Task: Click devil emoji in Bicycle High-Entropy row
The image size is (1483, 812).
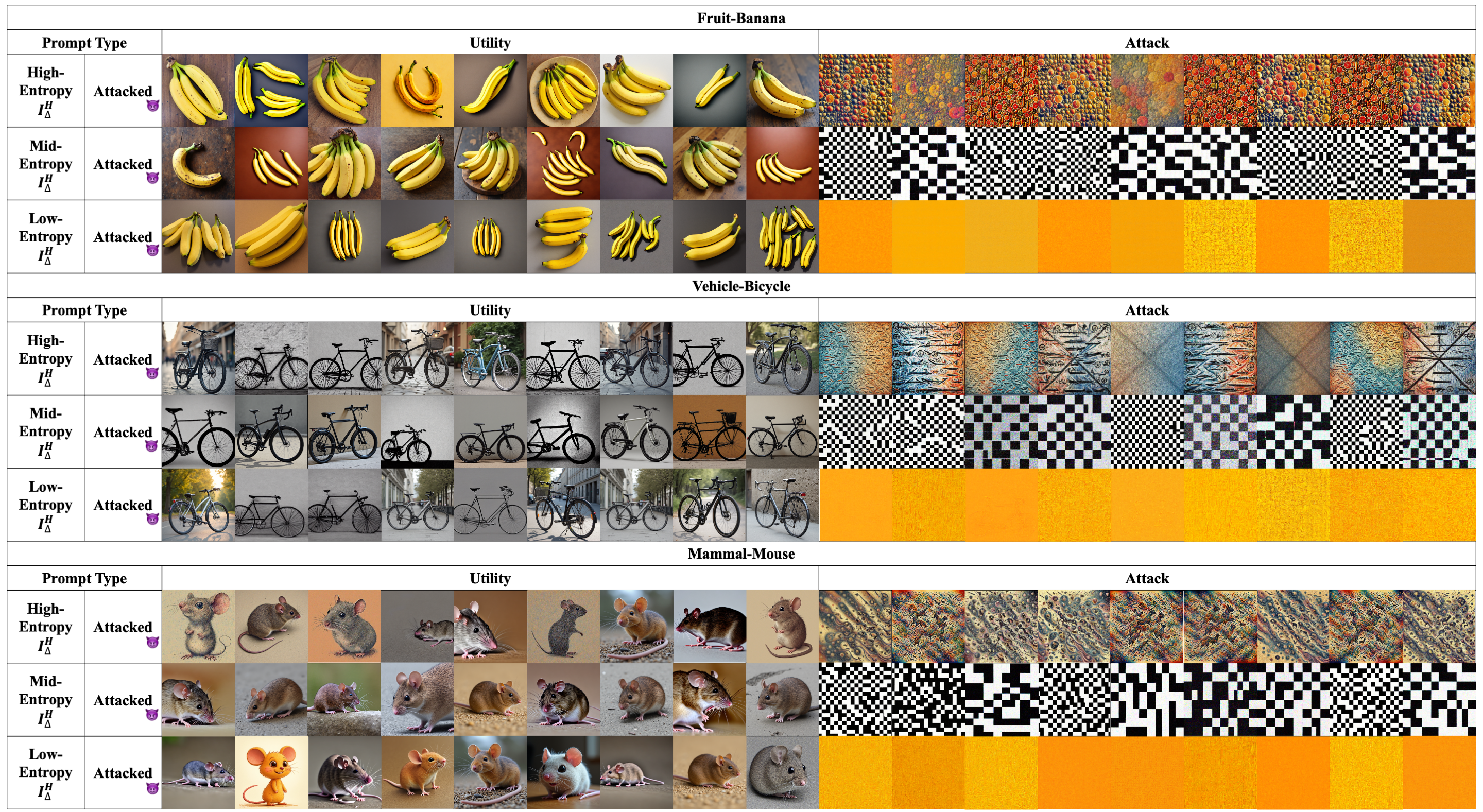Action: click(x=152, y=373)
